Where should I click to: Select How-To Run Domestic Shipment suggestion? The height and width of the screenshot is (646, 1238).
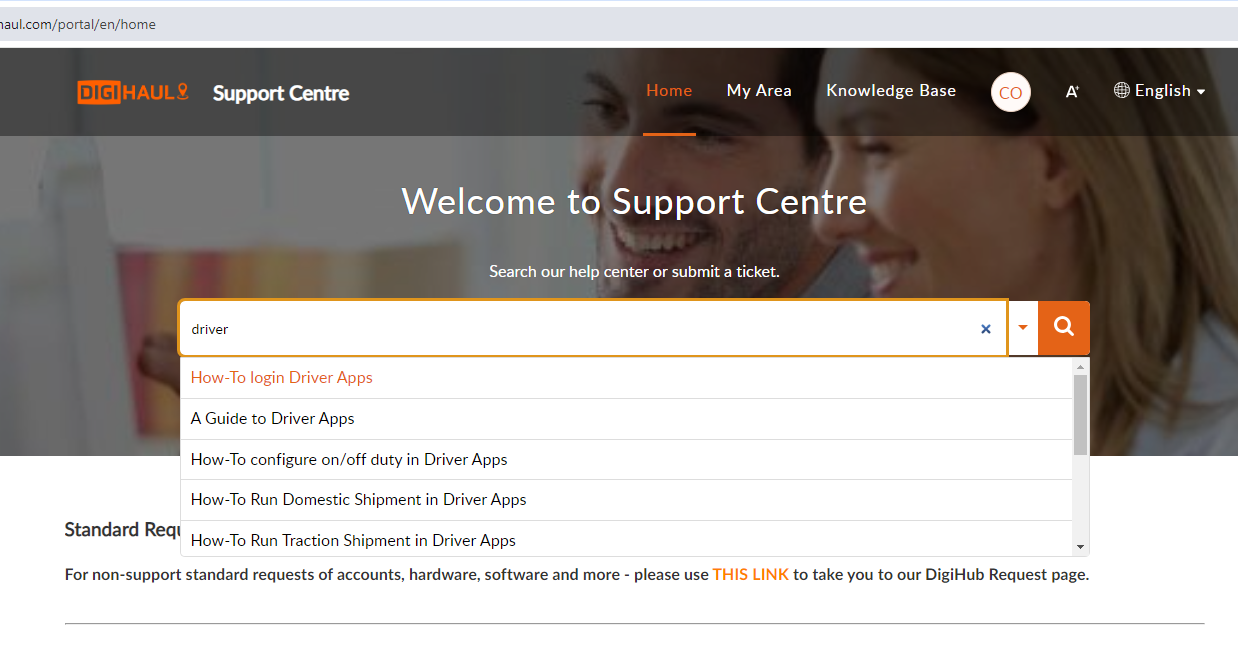pos(626,500)
